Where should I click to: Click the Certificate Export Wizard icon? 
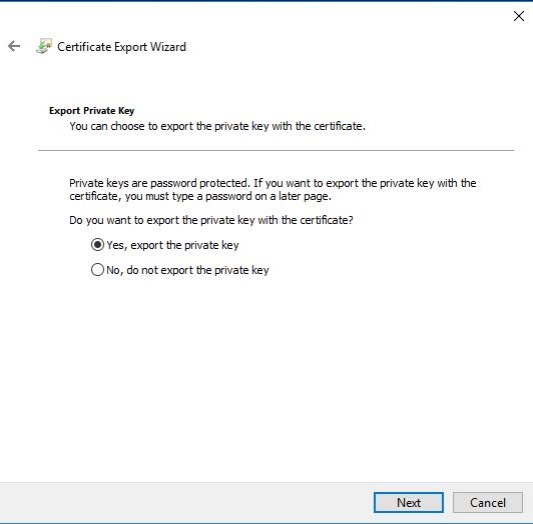click(44, 46)
